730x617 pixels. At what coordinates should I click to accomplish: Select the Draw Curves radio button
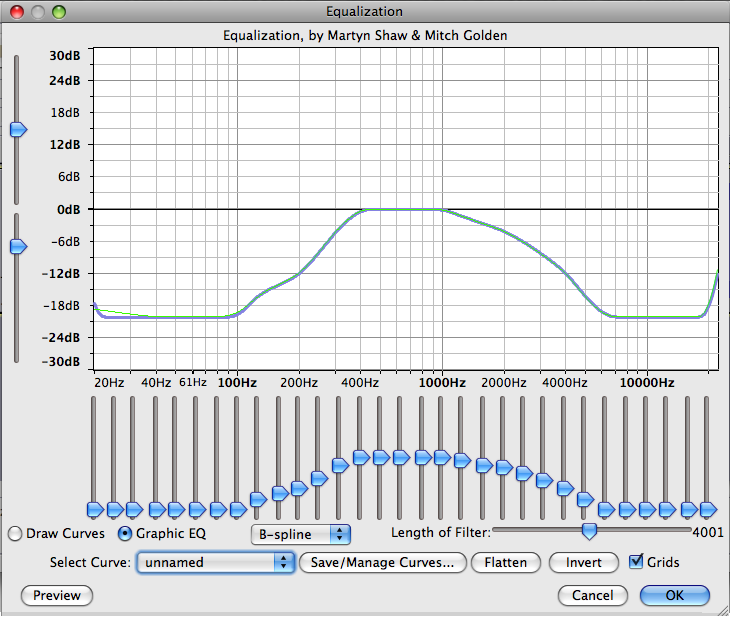coord(15,534)
